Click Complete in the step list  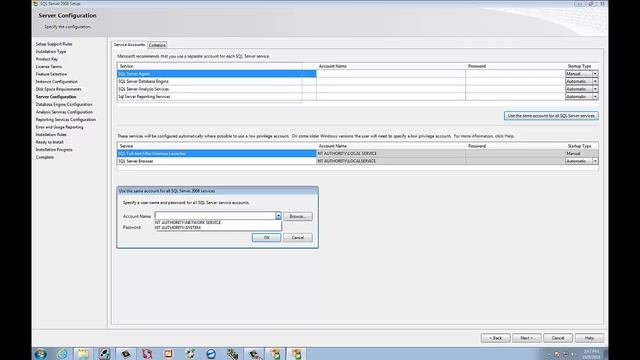click(x=44, y=157)
